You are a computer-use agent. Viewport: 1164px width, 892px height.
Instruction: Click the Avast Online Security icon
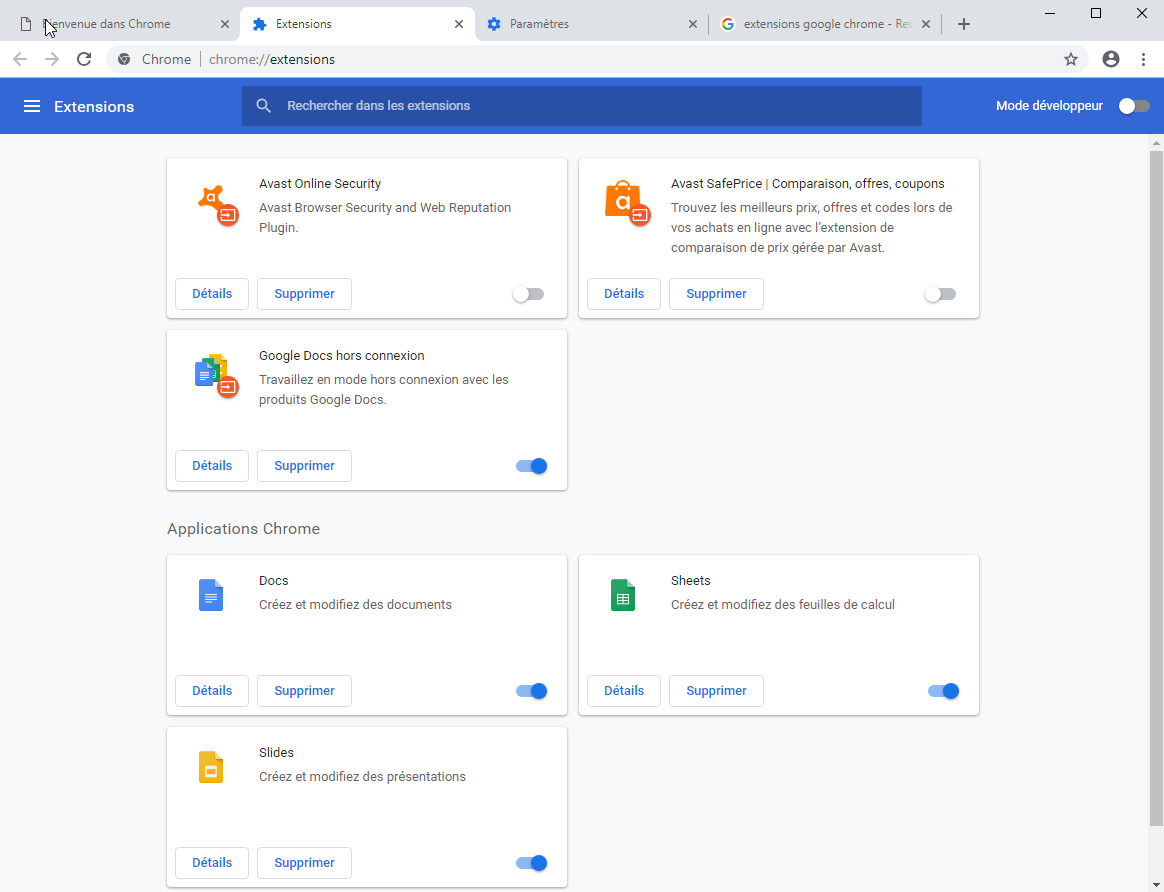217,204
